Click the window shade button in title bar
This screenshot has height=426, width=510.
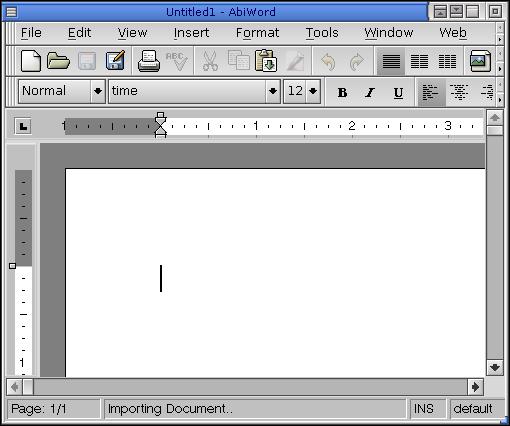pos(440,12)
